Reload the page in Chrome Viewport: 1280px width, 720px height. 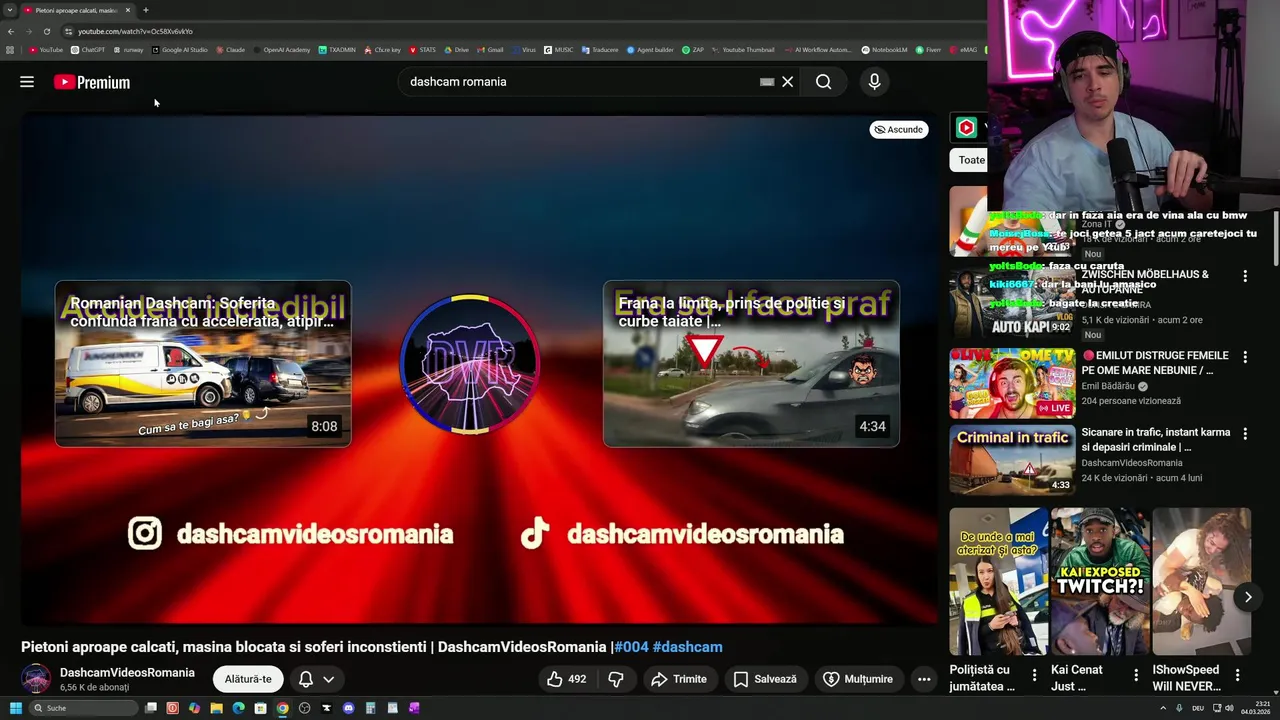click(x=46, y=31)
